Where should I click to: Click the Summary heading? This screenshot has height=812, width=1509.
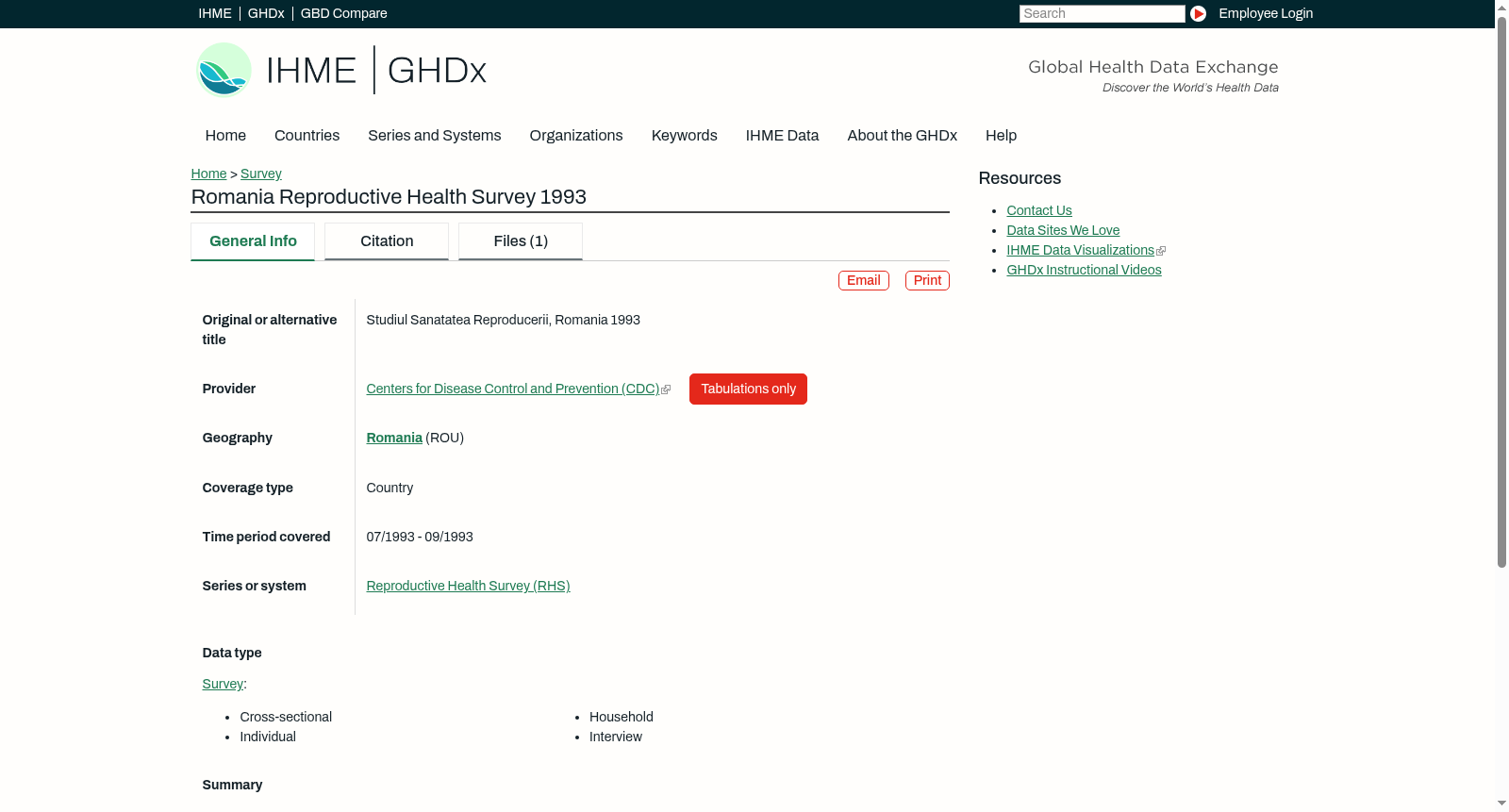232,786
